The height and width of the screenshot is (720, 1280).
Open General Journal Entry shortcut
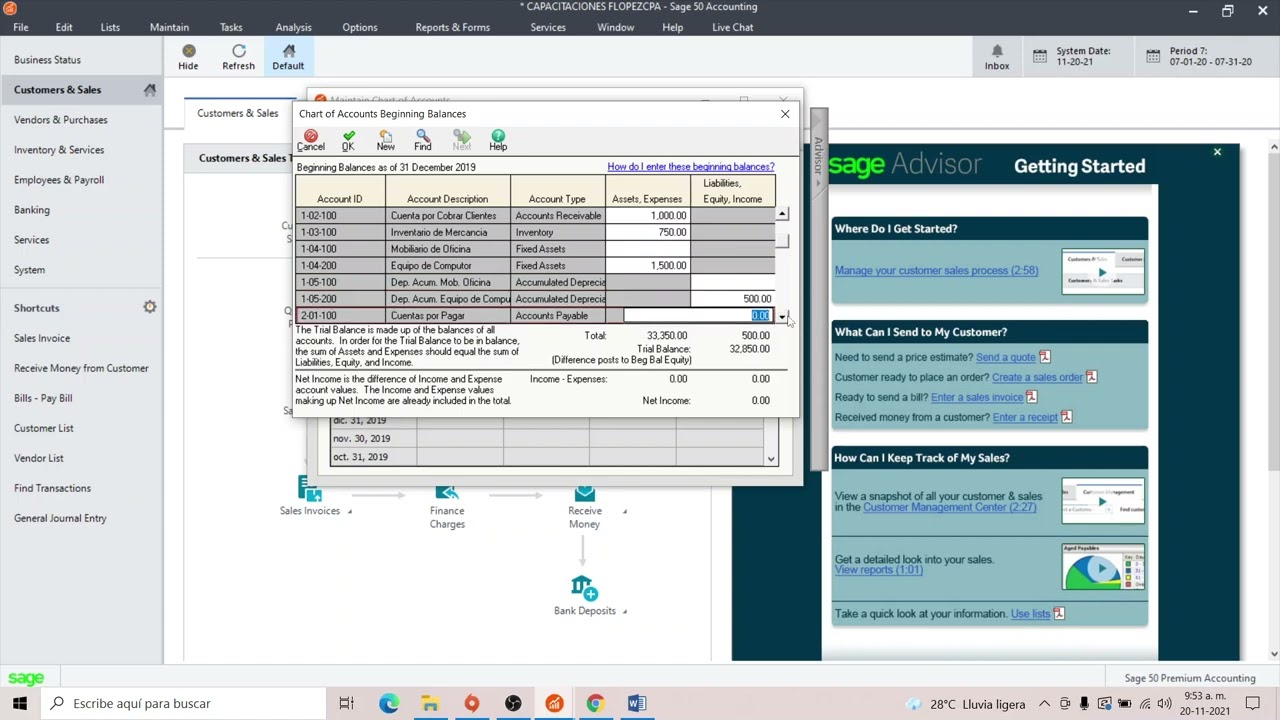click(x=60, y=518)
